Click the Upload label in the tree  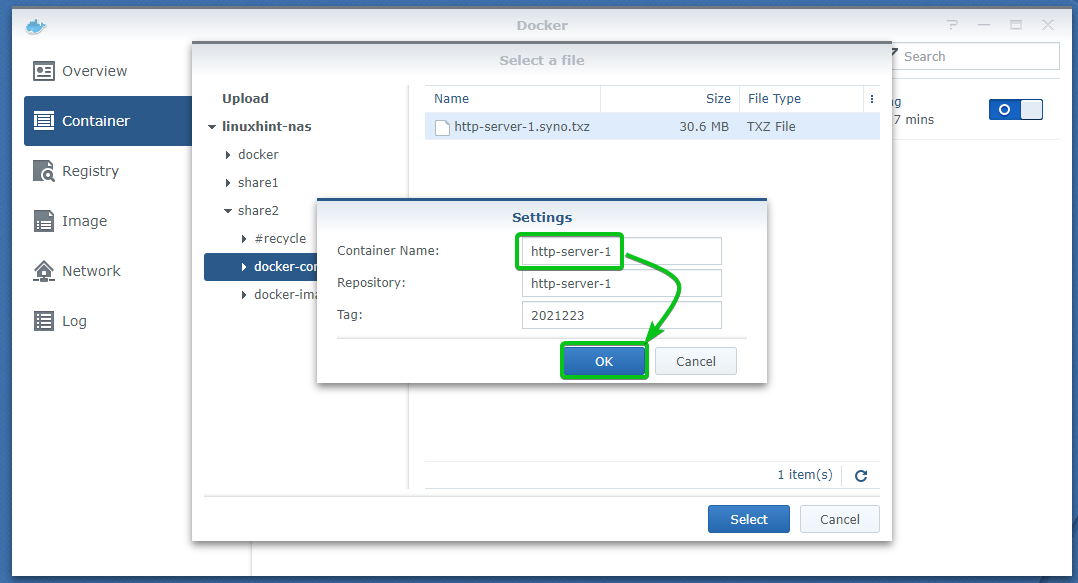coord(245,99)
